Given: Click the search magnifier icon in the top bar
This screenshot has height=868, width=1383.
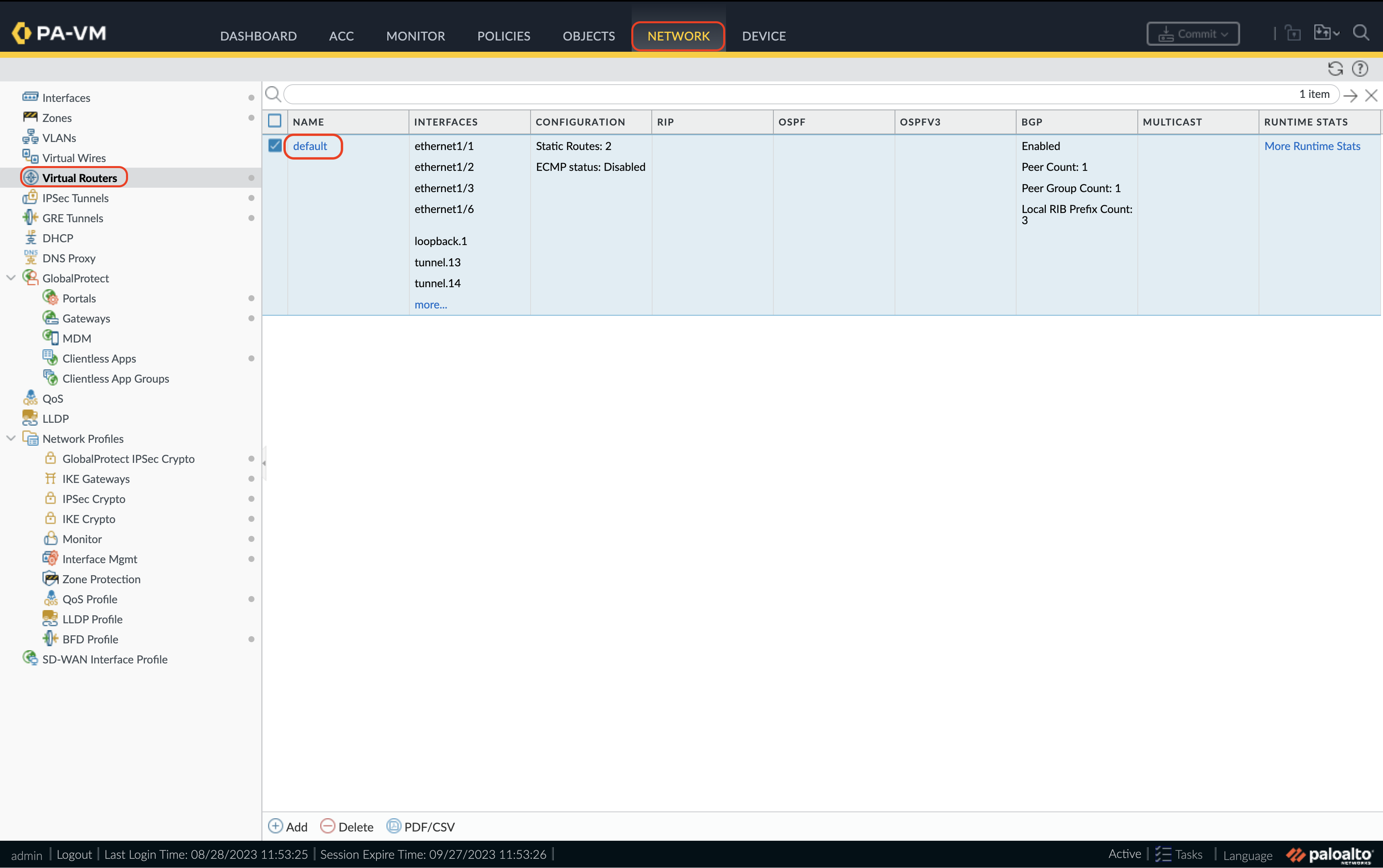Looking at the screenshot, I should (x=1361, y=33).
